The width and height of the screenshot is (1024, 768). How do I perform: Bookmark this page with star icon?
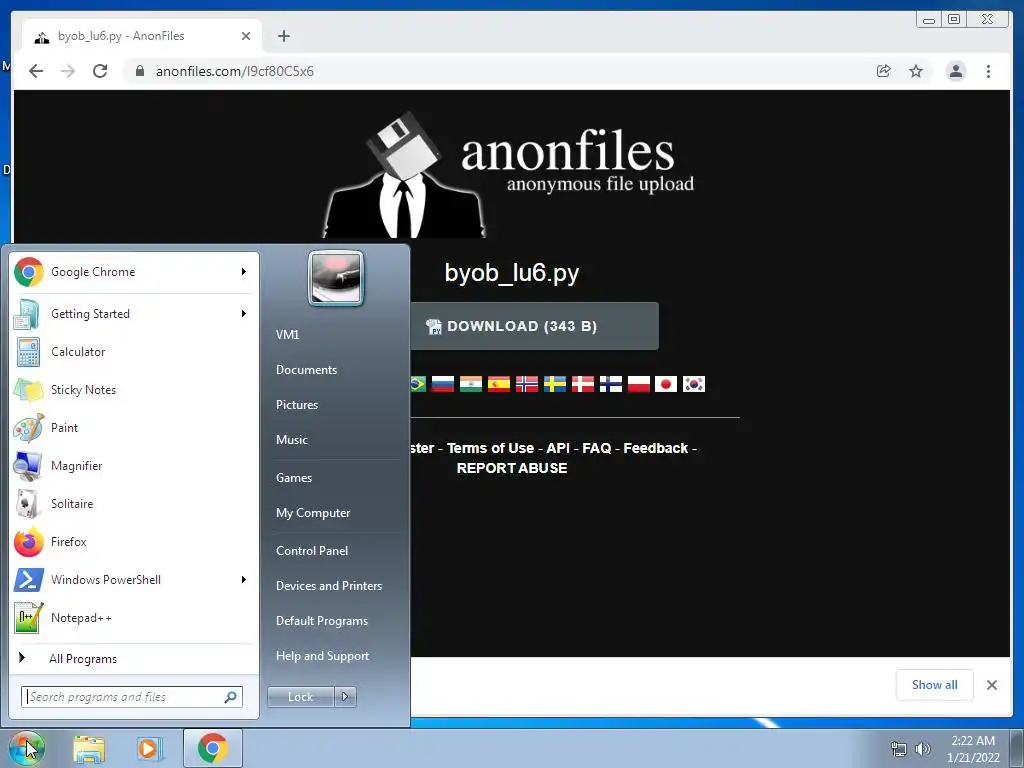[916, 71]
